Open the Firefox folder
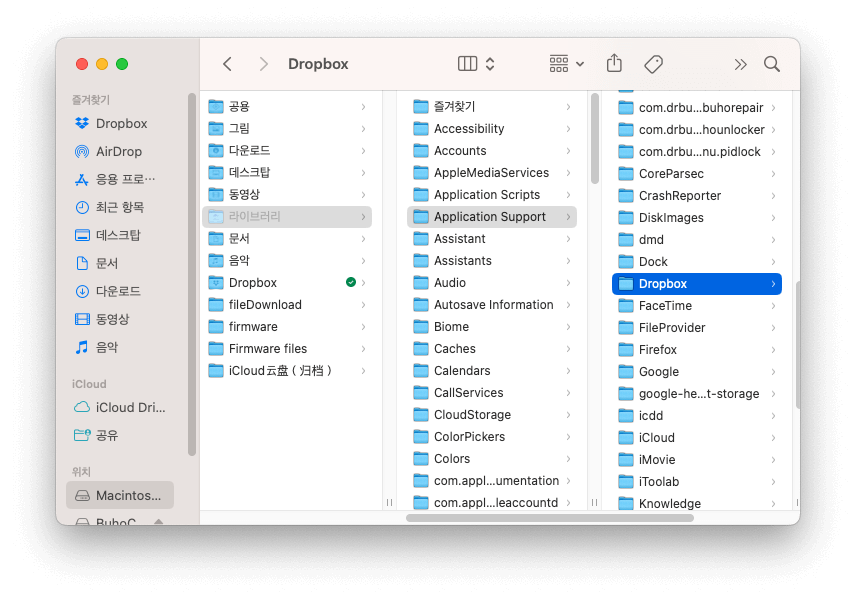Screen dimensions: 856x599 [697, 349]
